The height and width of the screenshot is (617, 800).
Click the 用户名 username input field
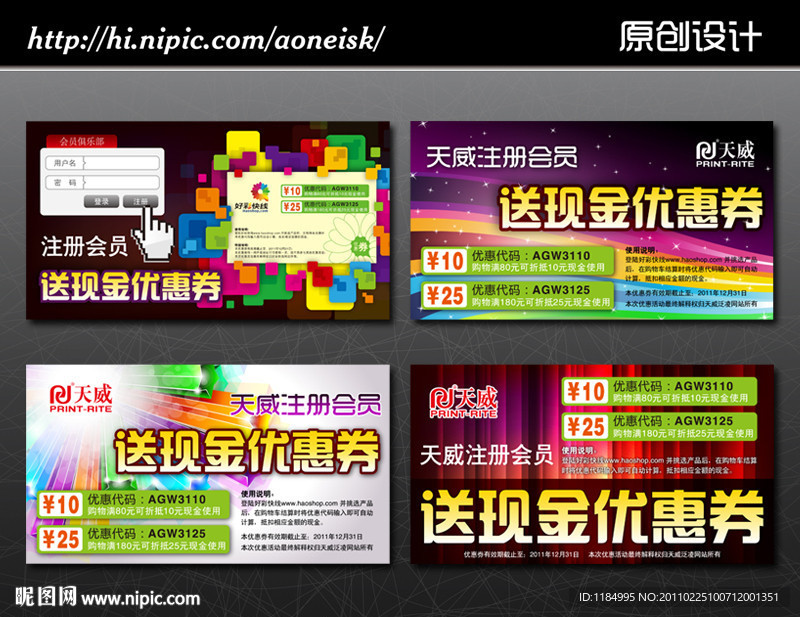pos(102,163)
